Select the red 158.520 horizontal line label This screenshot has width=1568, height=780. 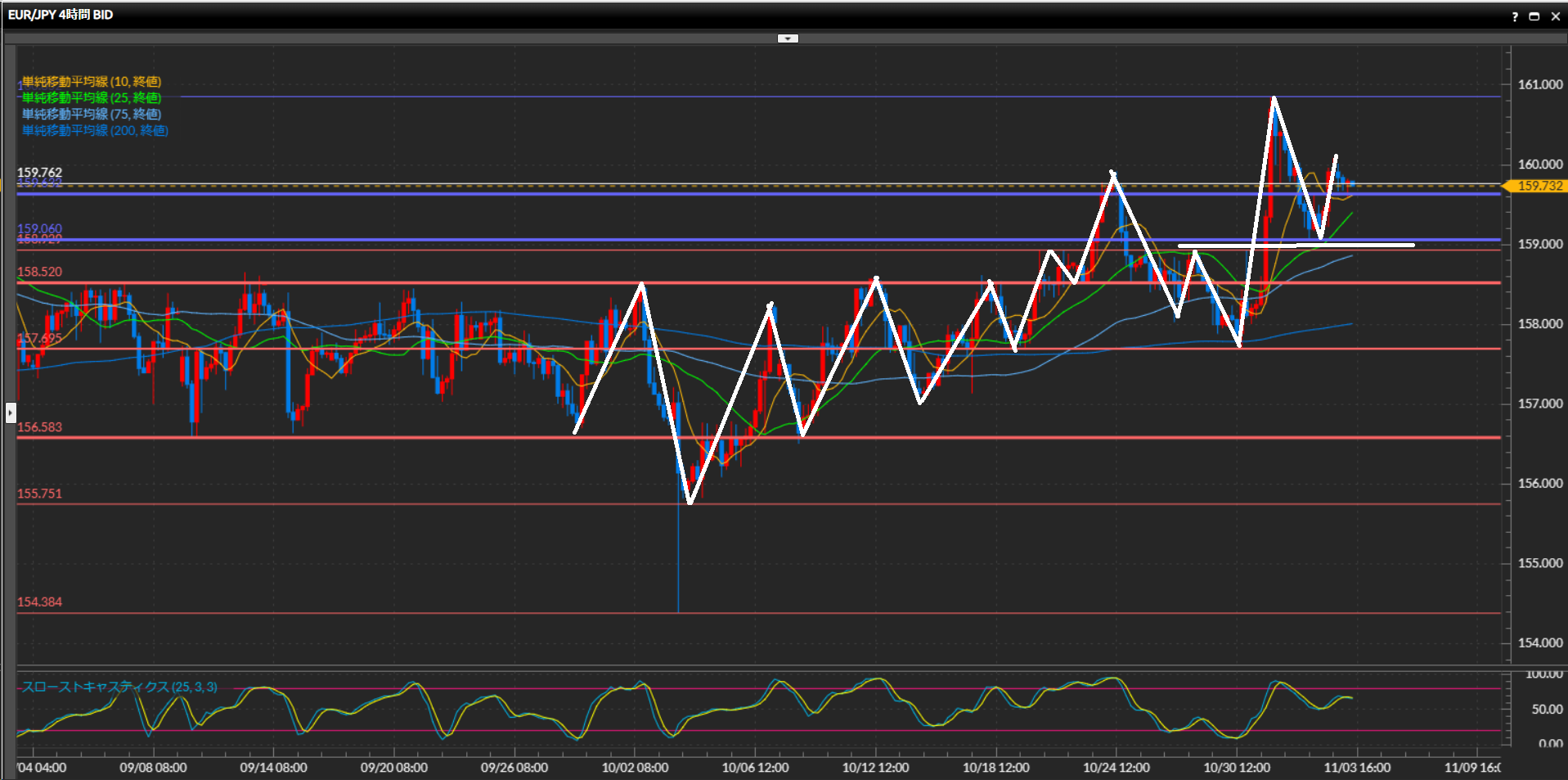[x=39, y=272]
